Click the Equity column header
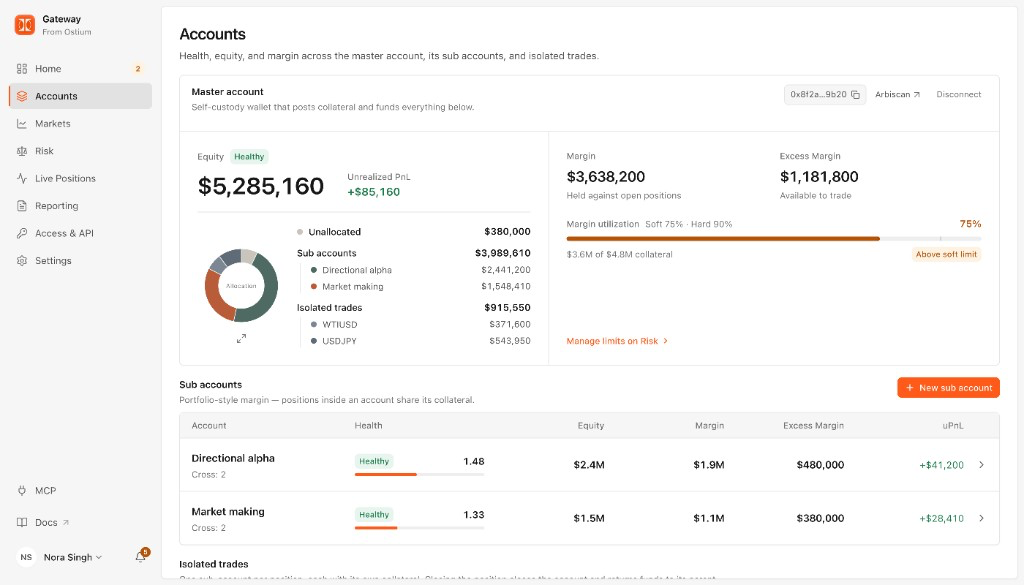This screenshot has width=1024, height=585. 590,426
